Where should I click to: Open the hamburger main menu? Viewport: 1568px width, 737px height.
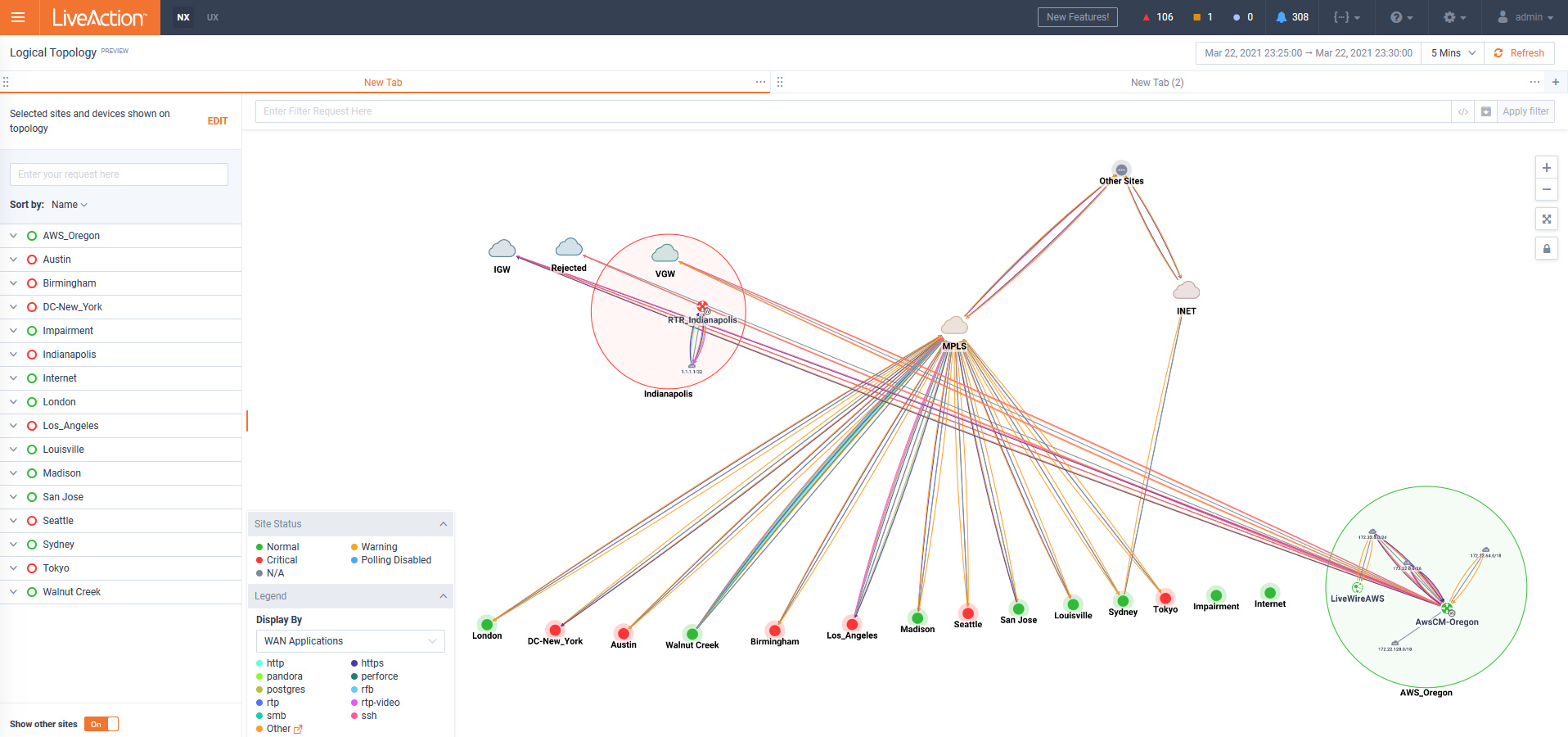18,17
